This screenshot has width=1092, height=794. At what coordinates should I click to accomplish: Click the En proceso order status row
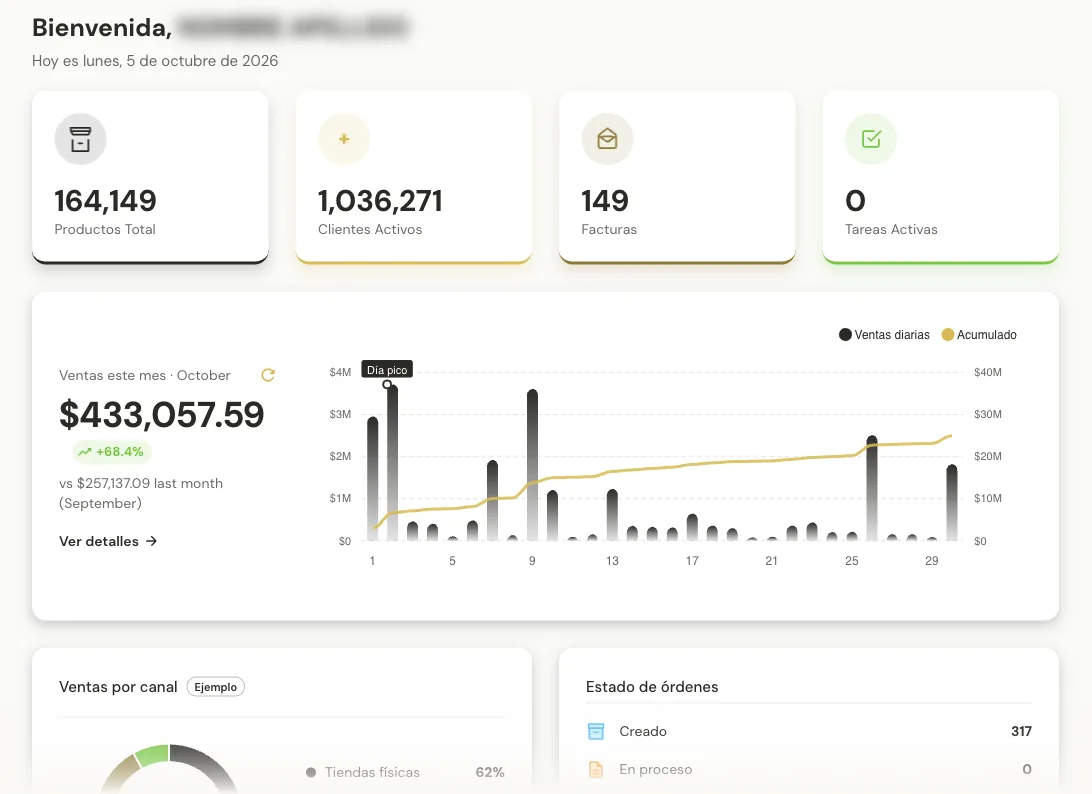[809, 769]
